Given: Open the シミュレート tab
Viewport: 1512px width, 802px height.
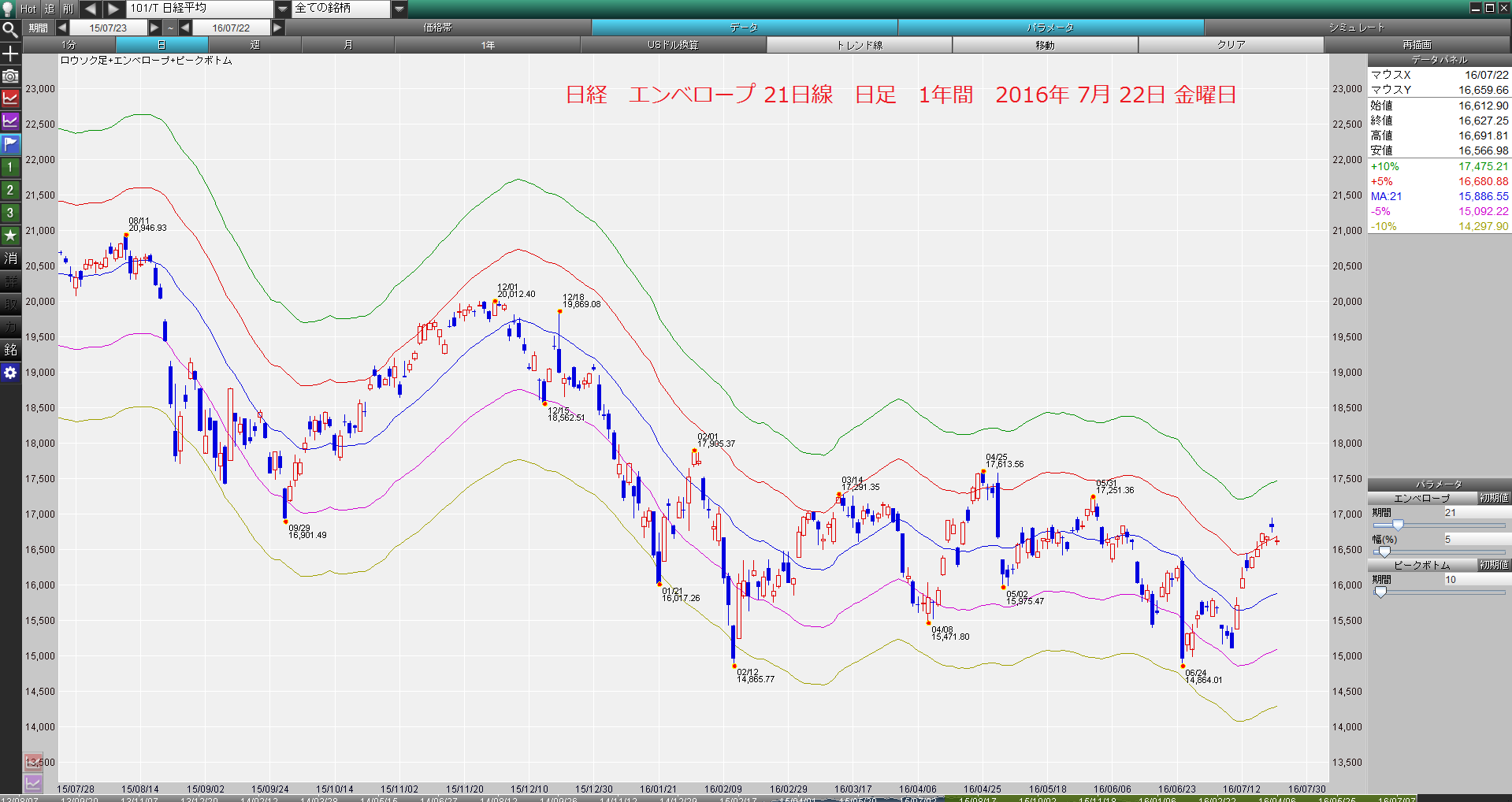Looking at the screenshot, I should [x=1357, y=28].
